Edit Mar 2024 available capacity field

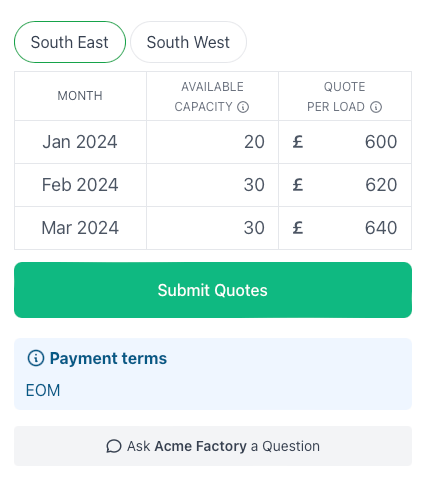tap(212, 228)
